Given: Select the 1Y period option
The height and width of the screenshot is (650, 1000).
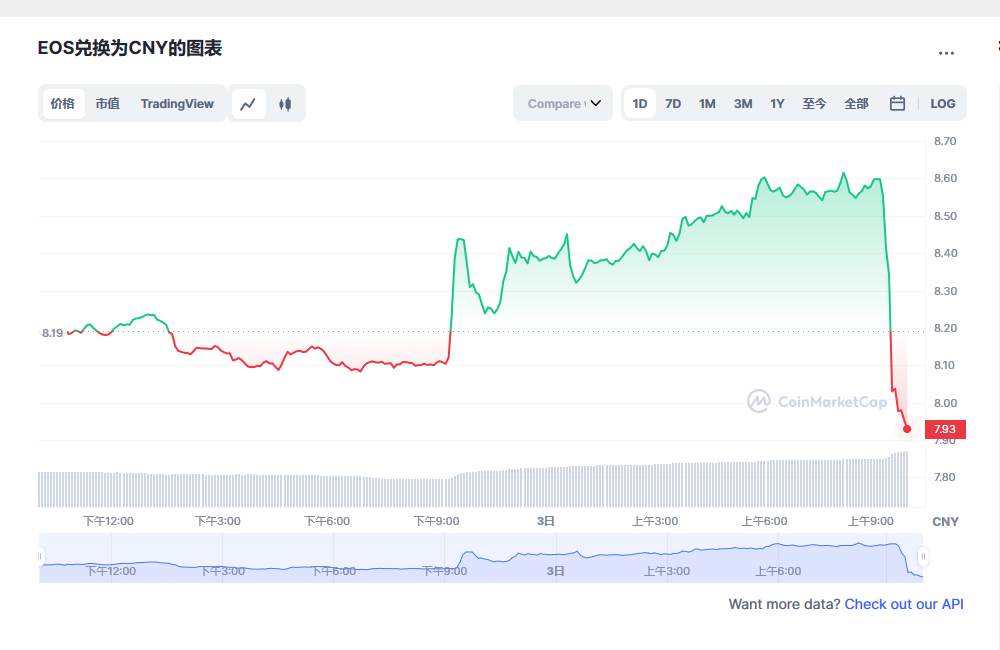Looking at the screenshot, I should click(x=777, y=103).
